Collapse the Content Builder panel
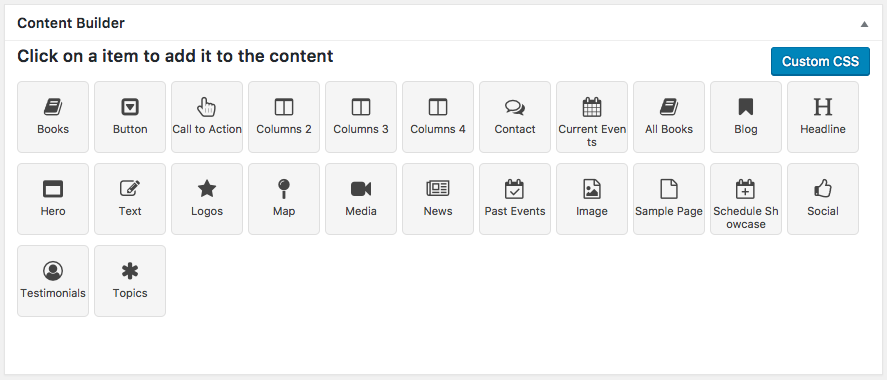 pyautogui.click(x=864, y=24)
